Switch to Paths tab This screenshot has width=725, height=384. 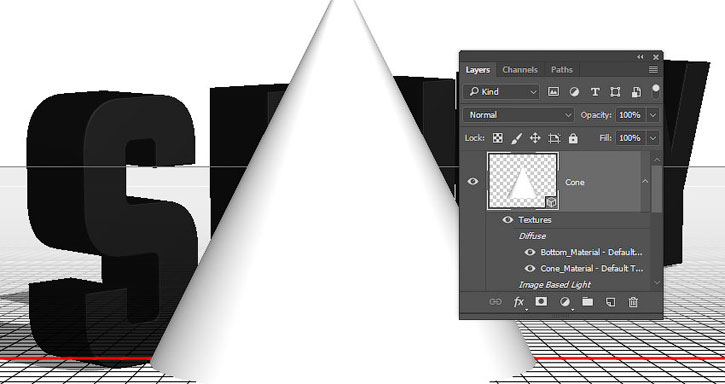tap(562, 70)
